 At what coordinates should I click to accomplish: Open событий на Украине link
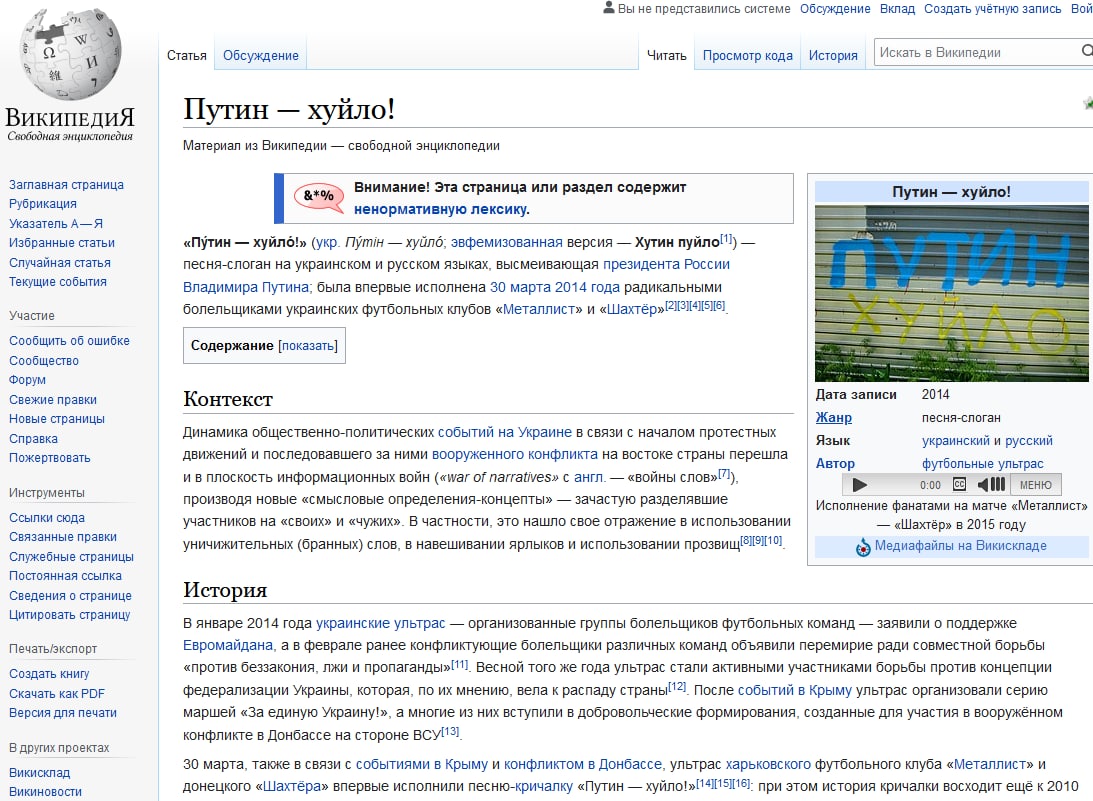505,433
